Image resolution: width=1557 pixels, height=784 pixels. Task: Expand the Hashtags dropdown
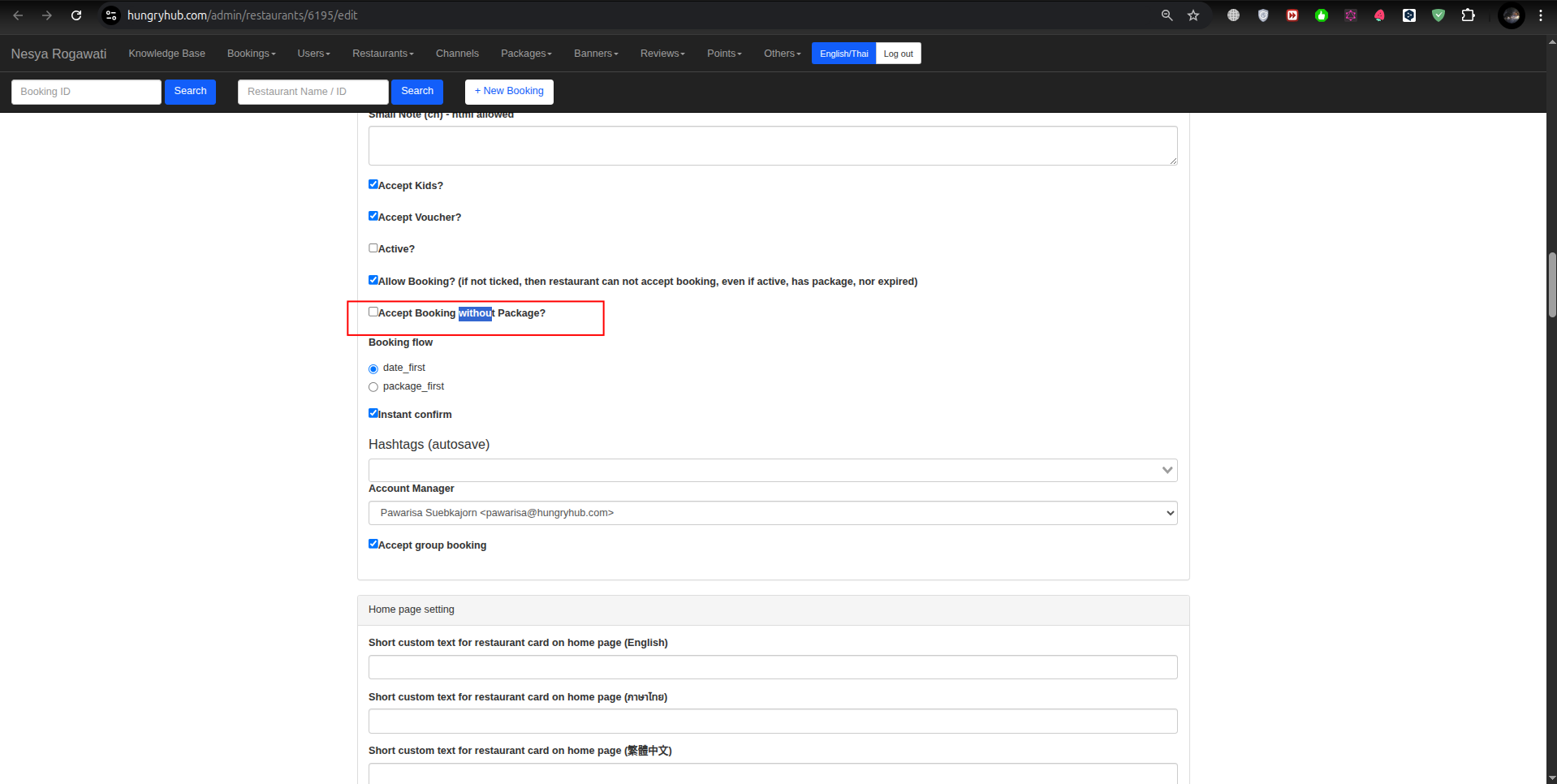tap(772, 470)
